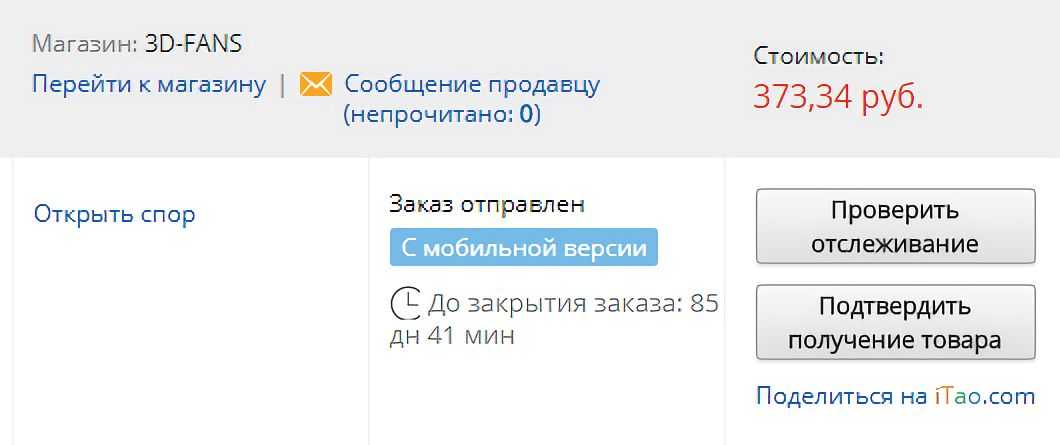Click the blue С мобильной версии badge

click(524, 248)
